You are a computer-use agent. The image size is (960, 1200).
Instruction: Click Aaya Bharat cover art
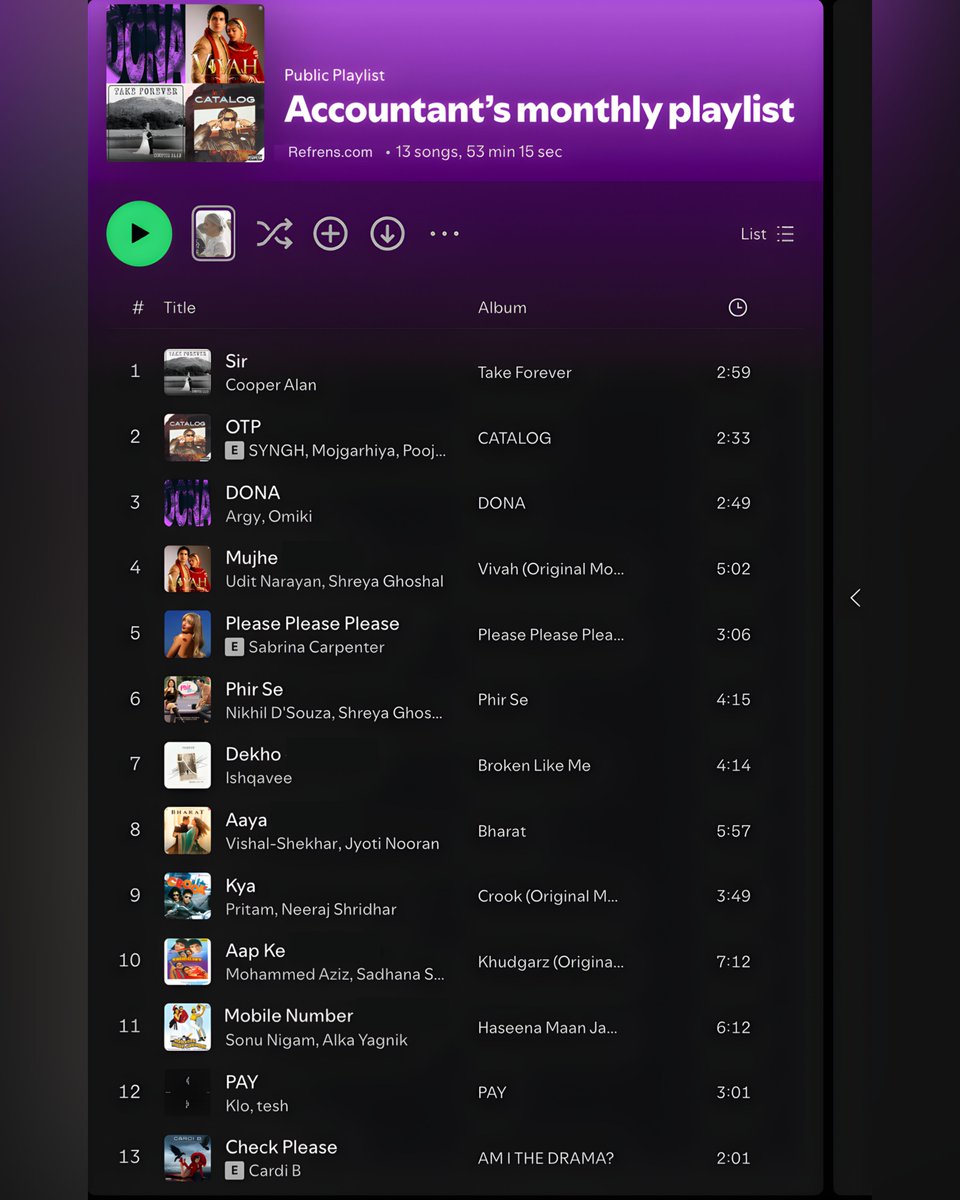coord(187,831)
